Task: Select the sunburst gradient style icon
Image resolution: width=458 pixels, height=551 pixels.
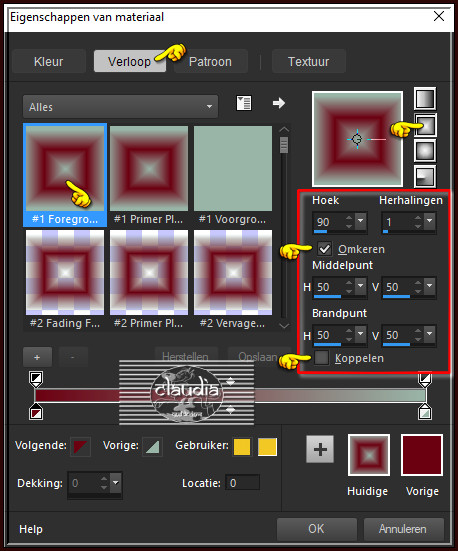Action: [x=425, y=151]
